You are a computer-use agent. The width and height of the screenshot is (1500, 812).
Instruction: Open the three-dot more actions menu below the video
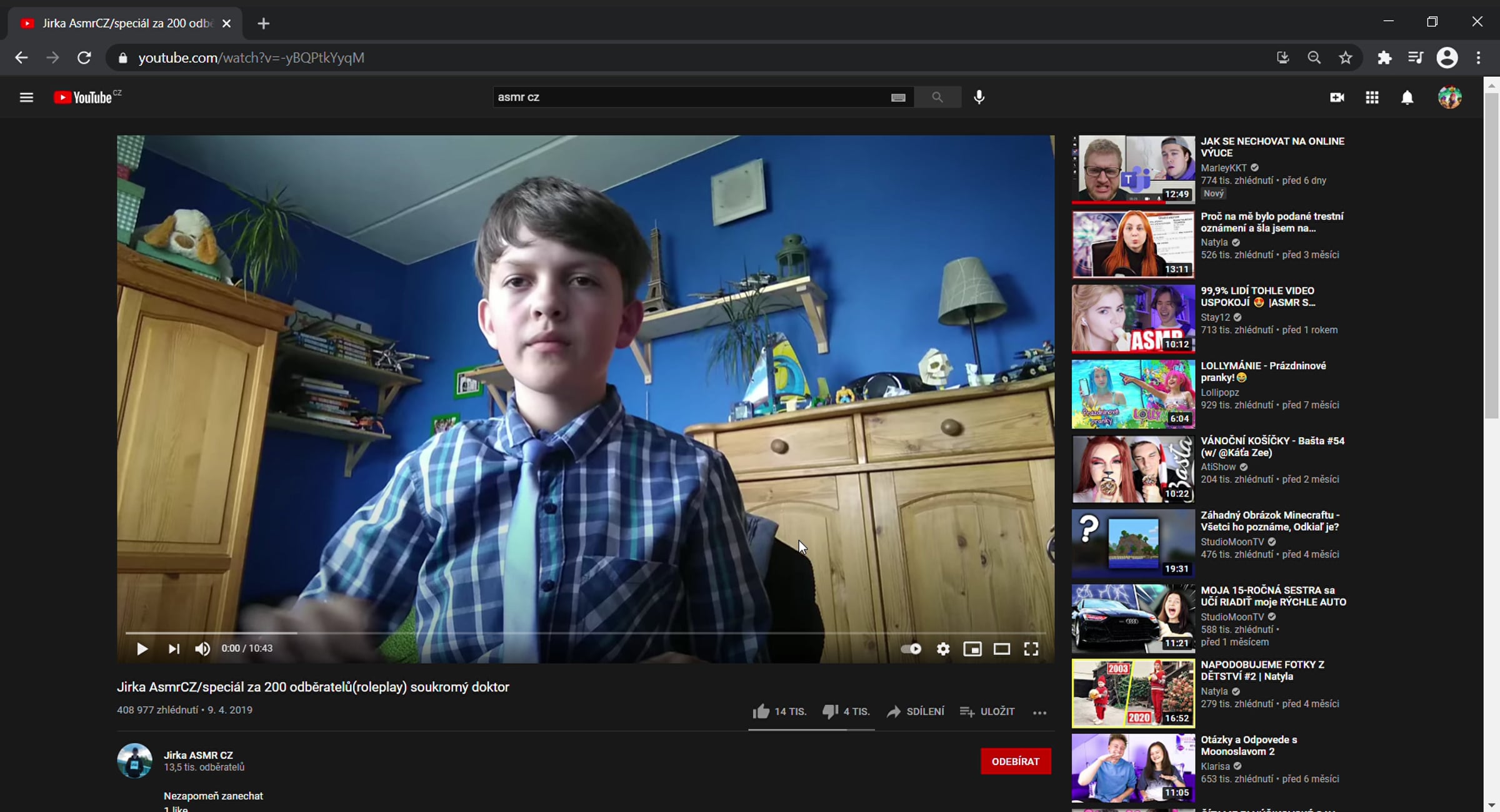[1039, 712]
